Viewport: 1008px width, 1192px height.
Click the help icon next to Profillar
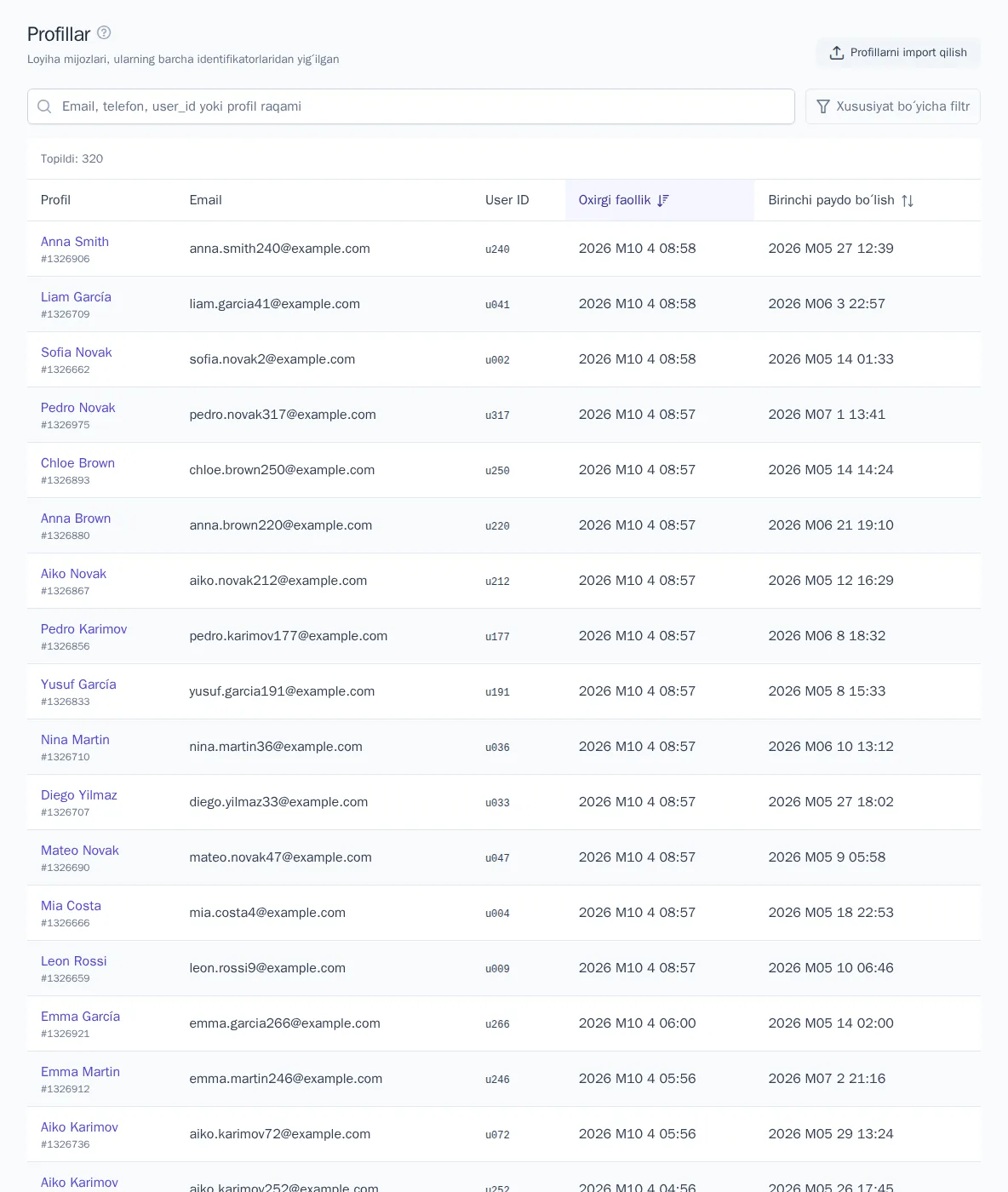tap(104, 32)
